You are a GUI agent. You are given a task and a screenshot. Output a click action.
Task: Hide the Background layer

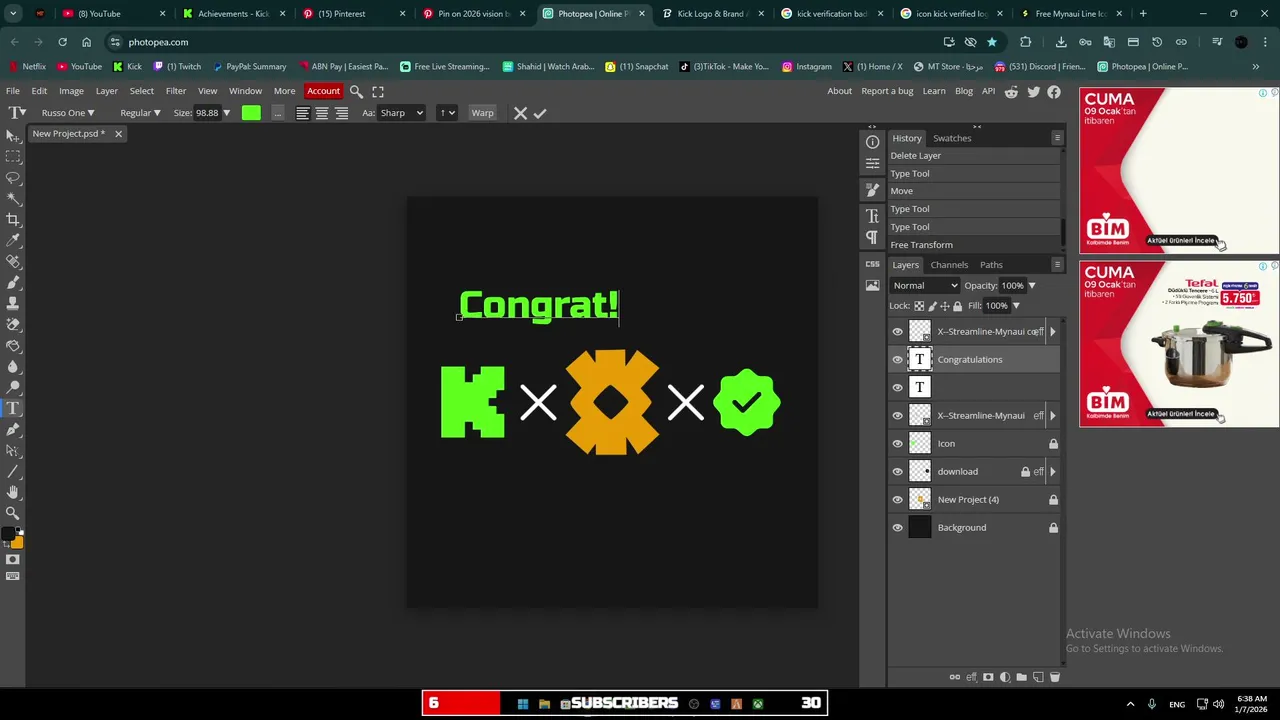point(897,527)
